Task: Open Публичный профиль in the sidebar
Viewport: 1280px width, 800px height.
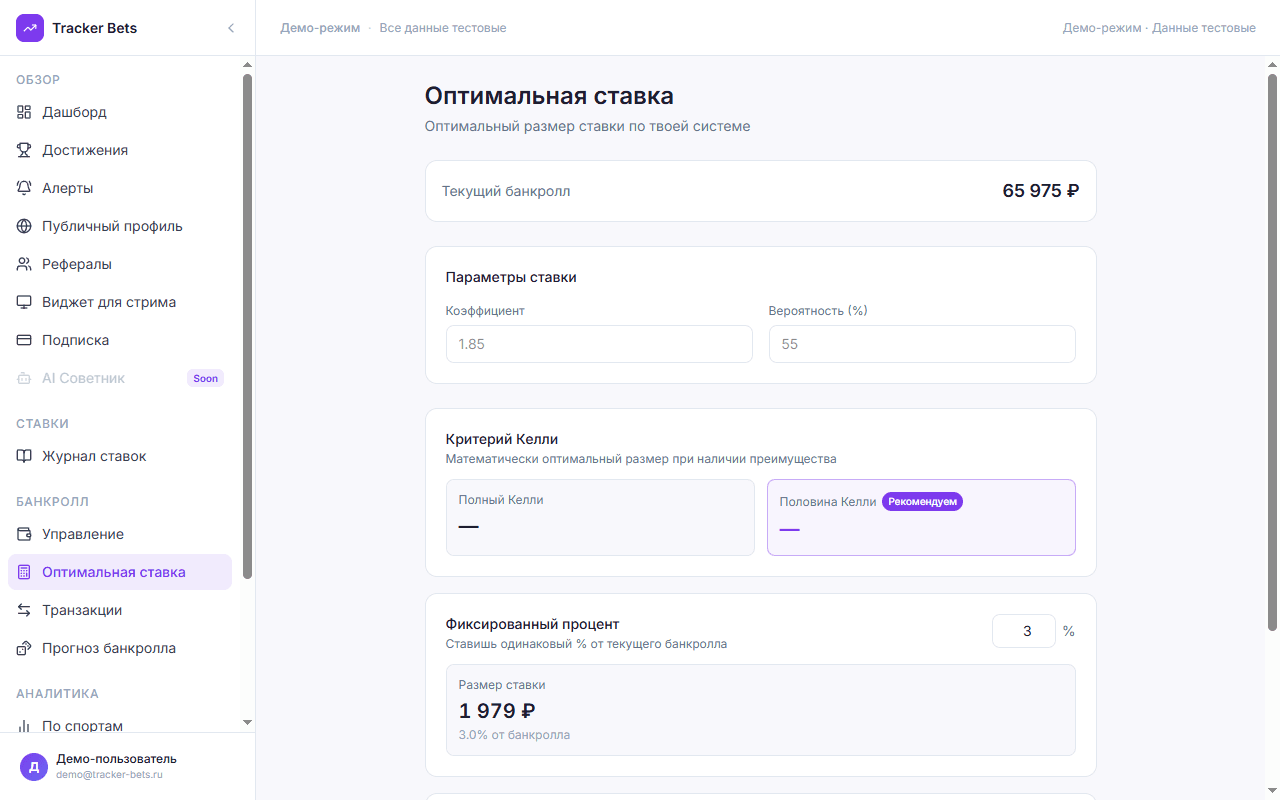Action: (120, 226)
